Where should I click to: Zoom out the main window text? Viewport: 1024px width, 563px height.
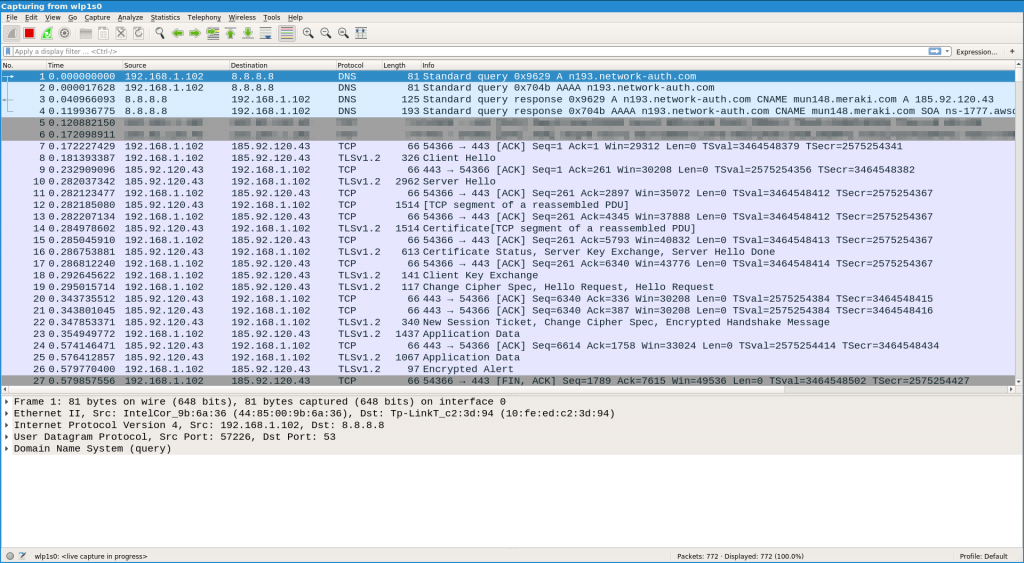(x=325, y=33)
